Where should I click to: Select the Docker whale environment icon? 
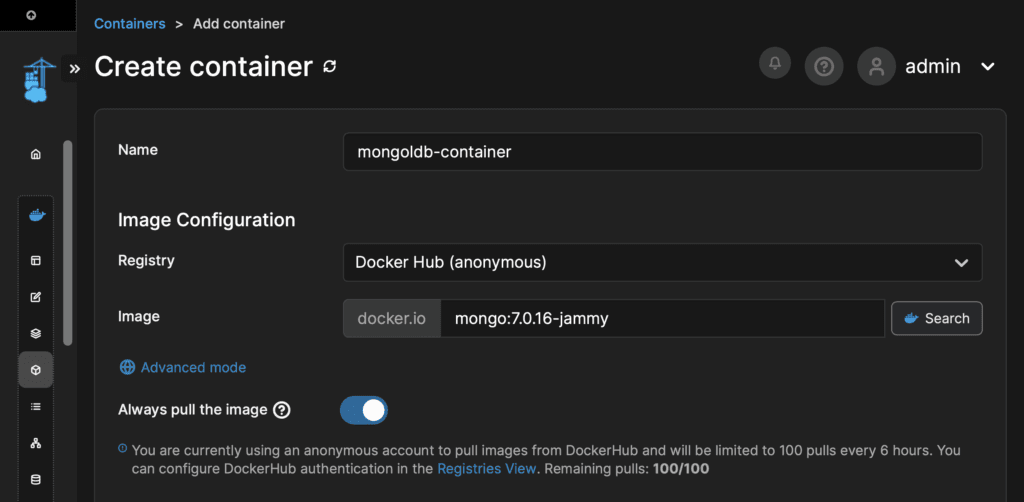(x=36, y=215)
